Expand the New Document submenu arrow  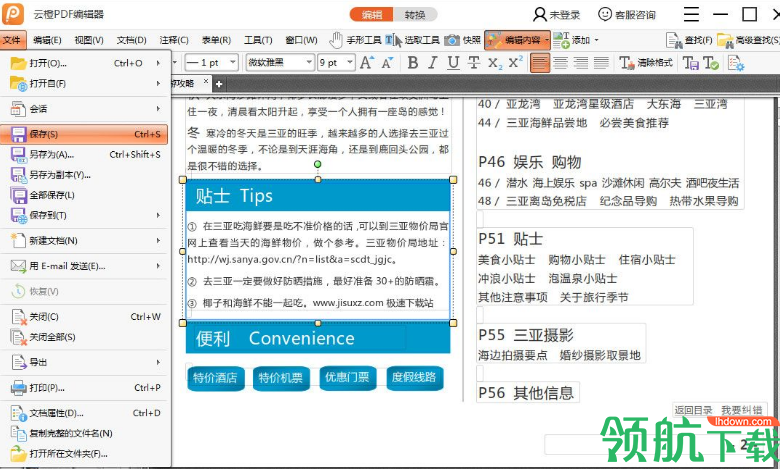(158, 241)
